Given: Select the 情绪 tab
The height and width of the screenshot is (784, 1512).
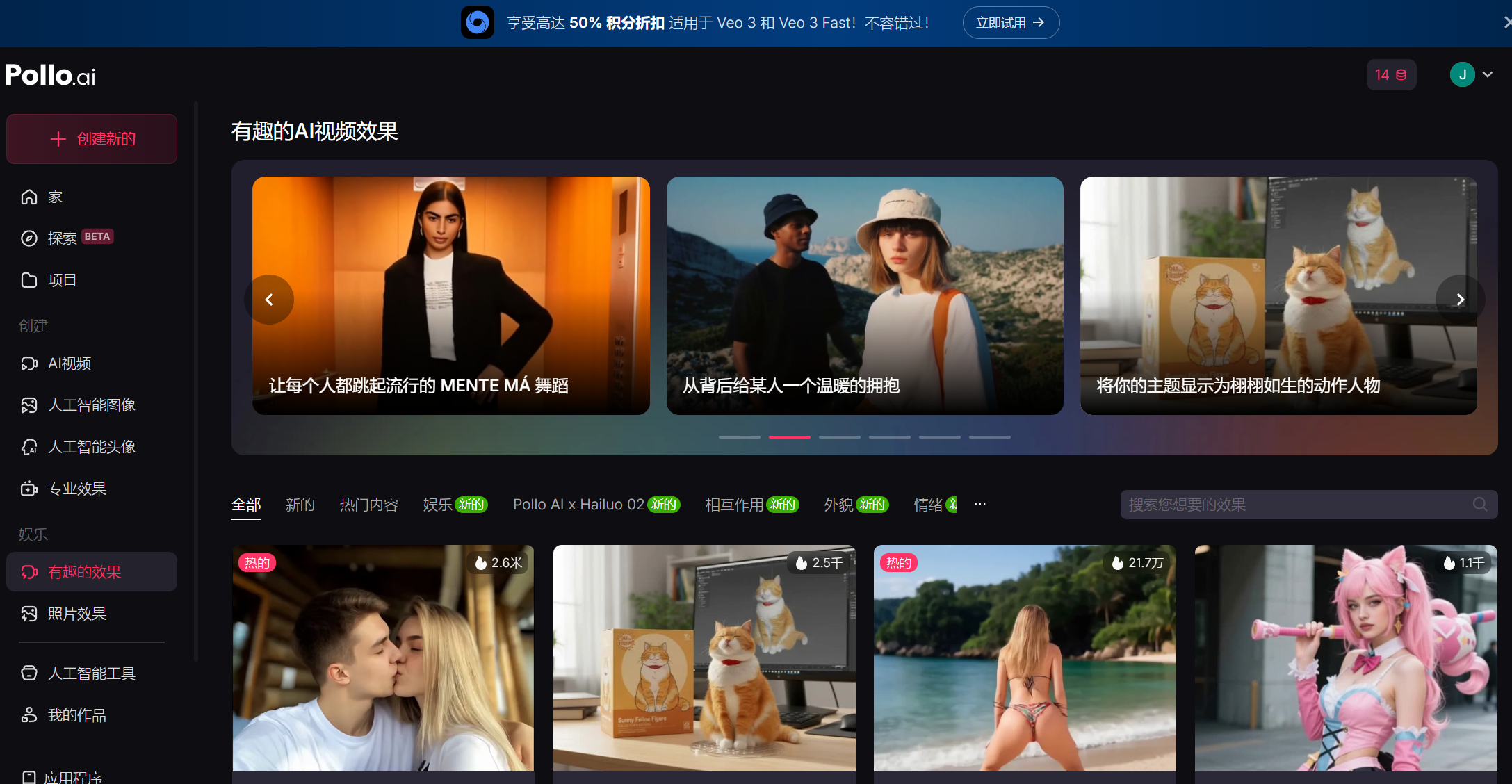Looking at the screenshot, I should (935, 505).
